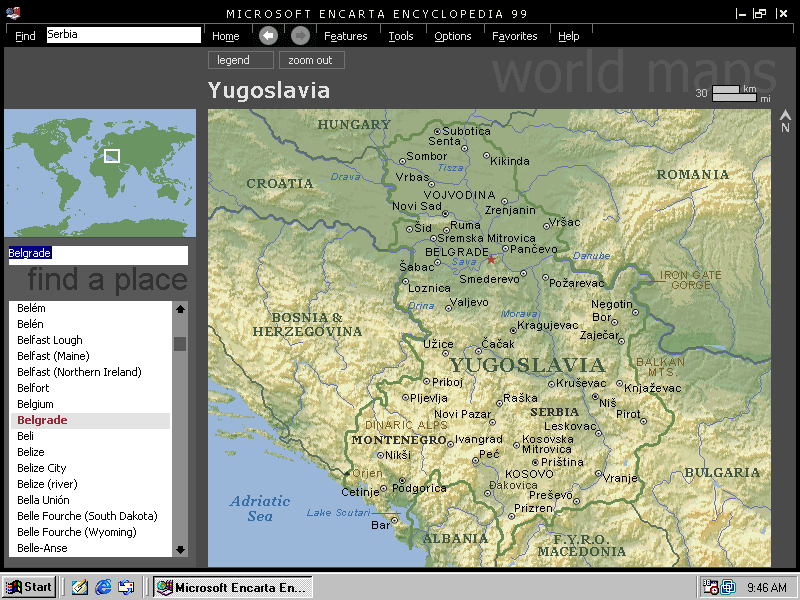Click the BOSNIA & HERZEGOVINA label
Image resolution: width=800 pixels, height=600 pixels.
(x=307, y=324)
